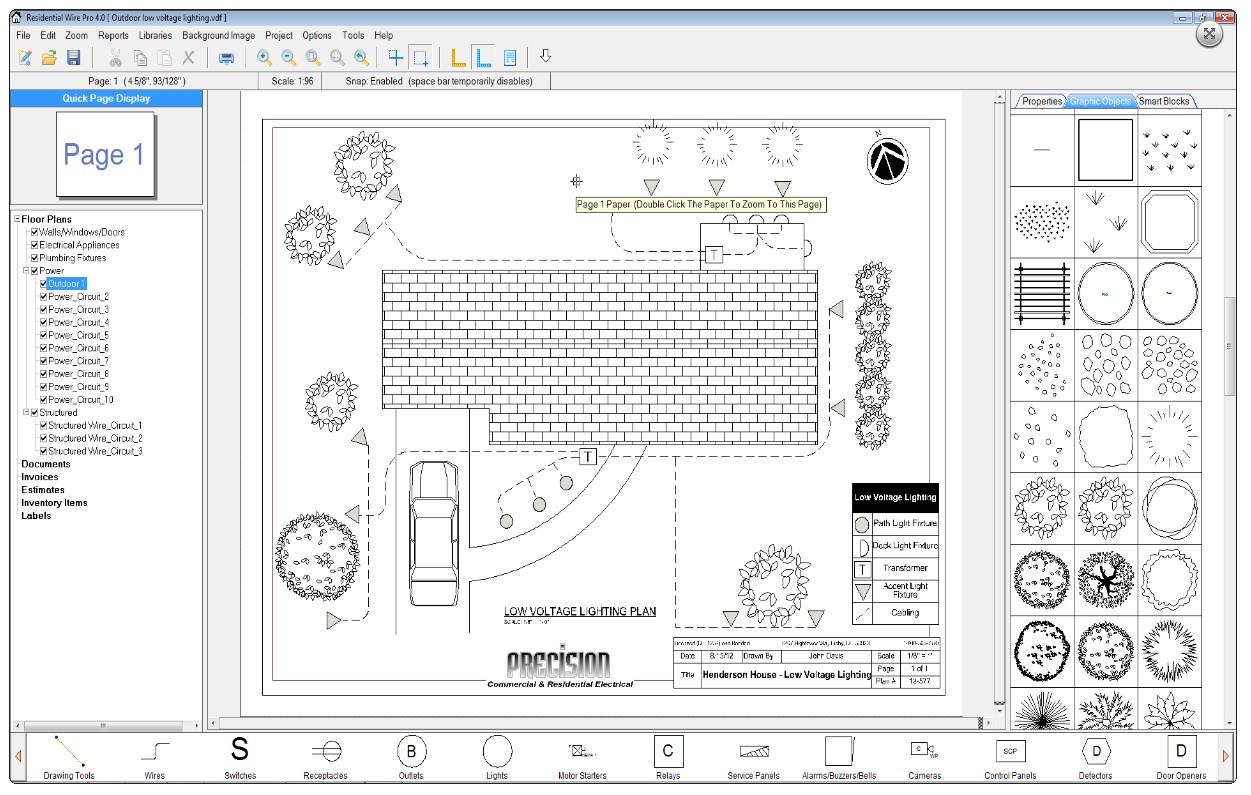Screen dimensions: 1251x795
Task: Select Power_Circuit_10 in the tree
Action: click(x=81, y=400)
